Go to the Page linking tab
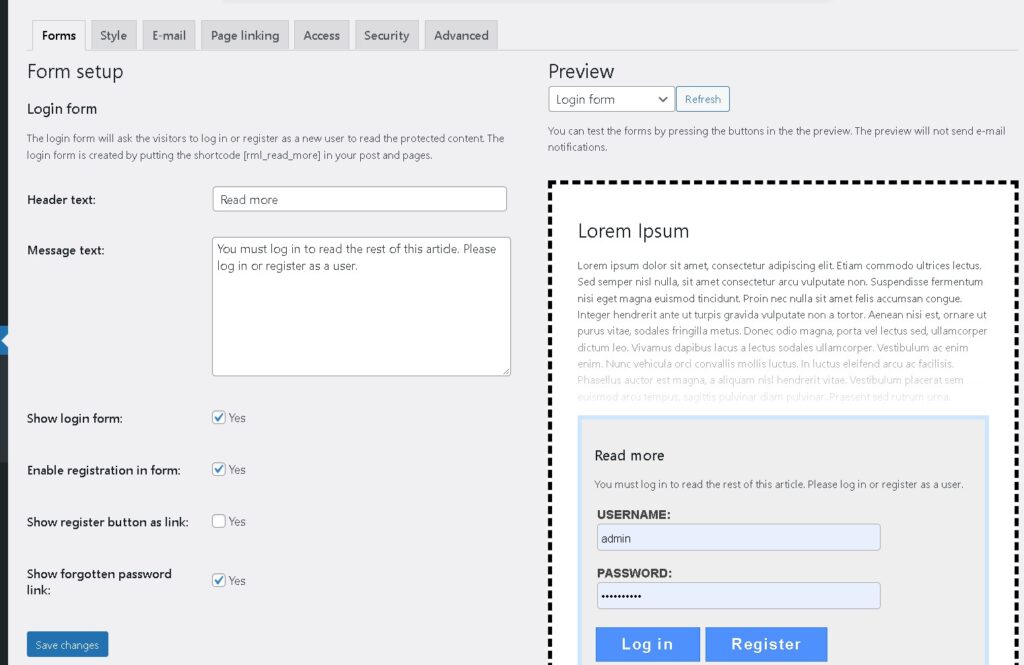 coord(245,35)
